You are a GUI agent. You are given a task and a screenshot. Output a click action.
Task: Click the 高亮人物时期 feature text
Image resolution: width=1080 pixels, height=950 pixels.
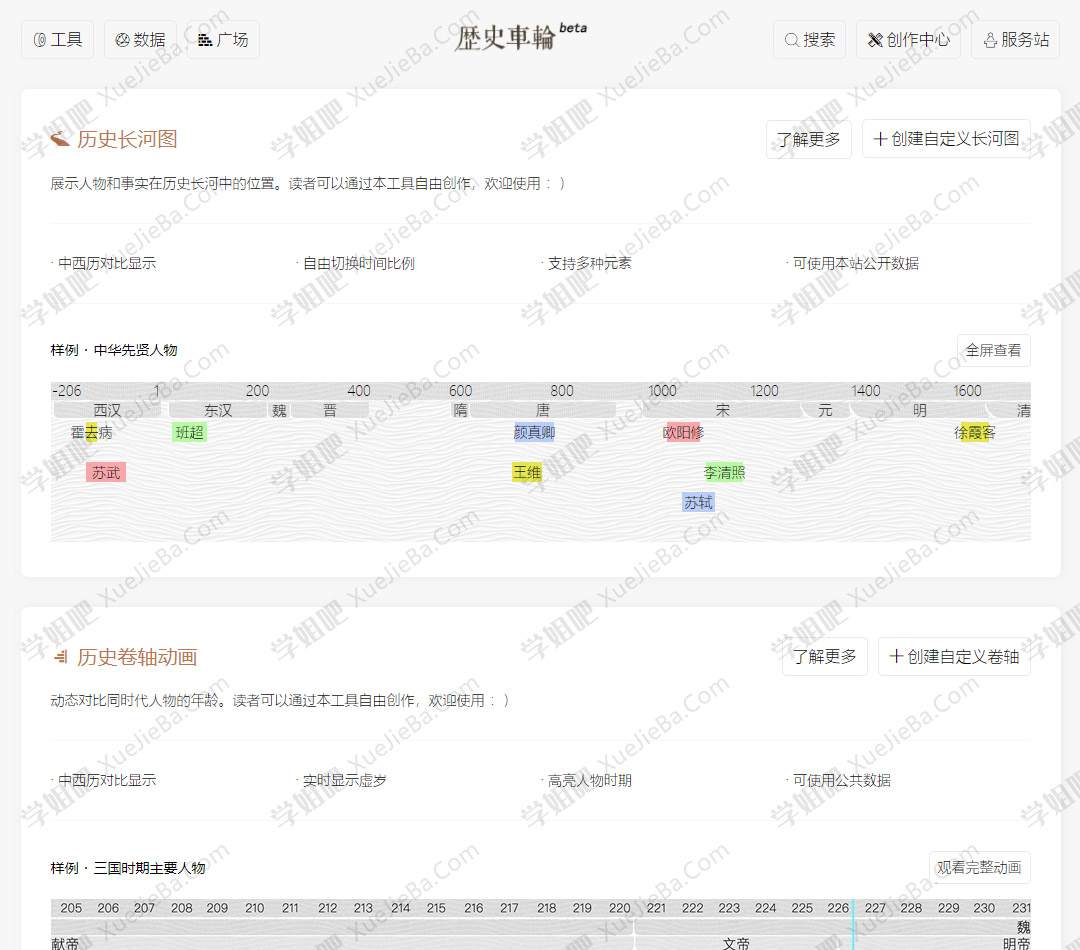click(590, 781)
